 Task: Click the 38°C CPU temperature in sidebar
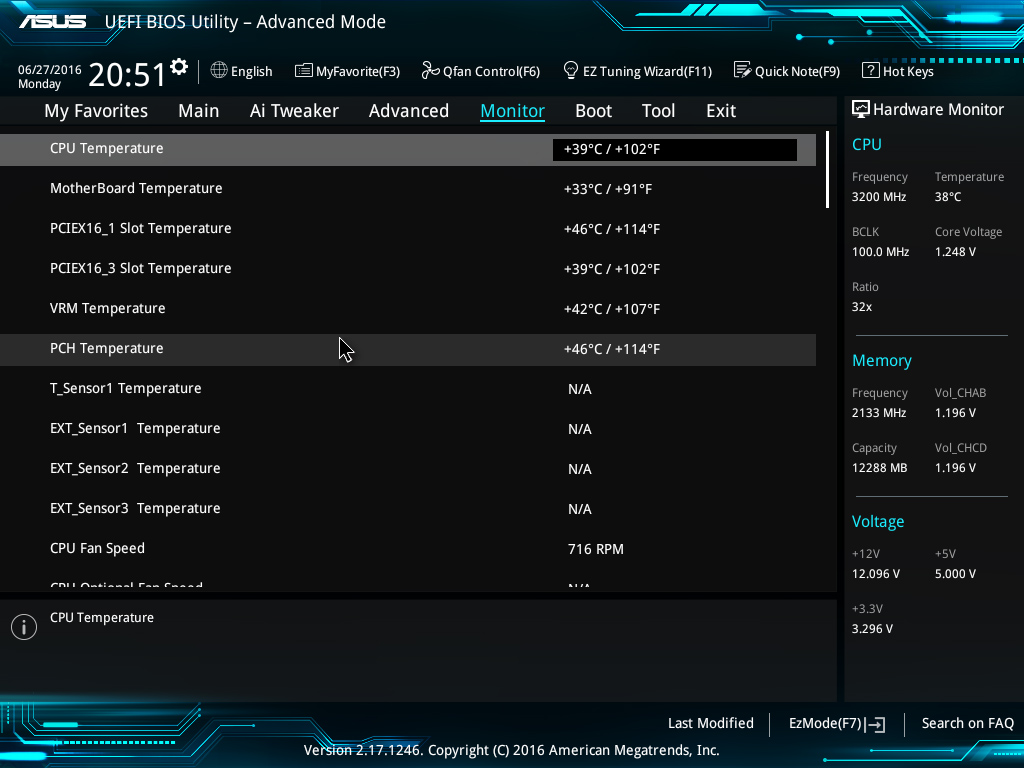pyautogui.click(x=948, y=197)
